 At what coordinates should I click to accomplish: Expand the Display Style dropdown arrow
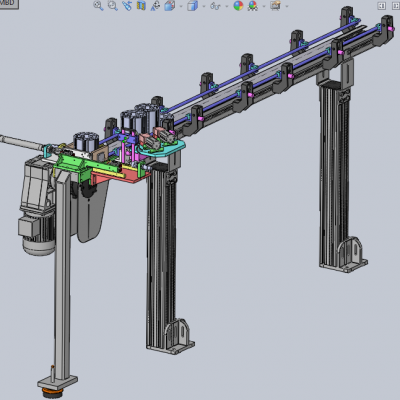tap(204, 6)
